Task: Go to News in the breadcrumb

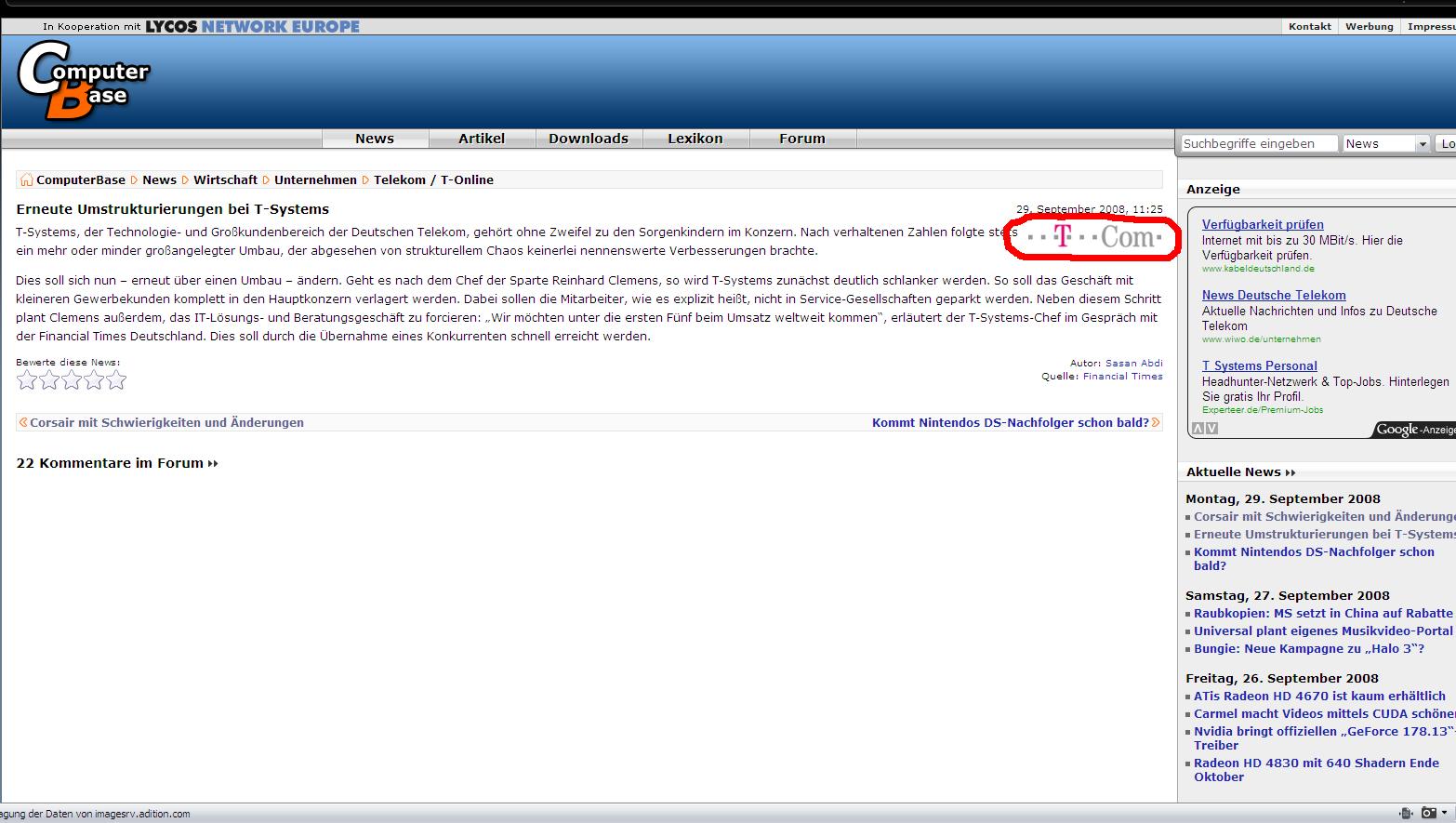Action: coord(159,180)
